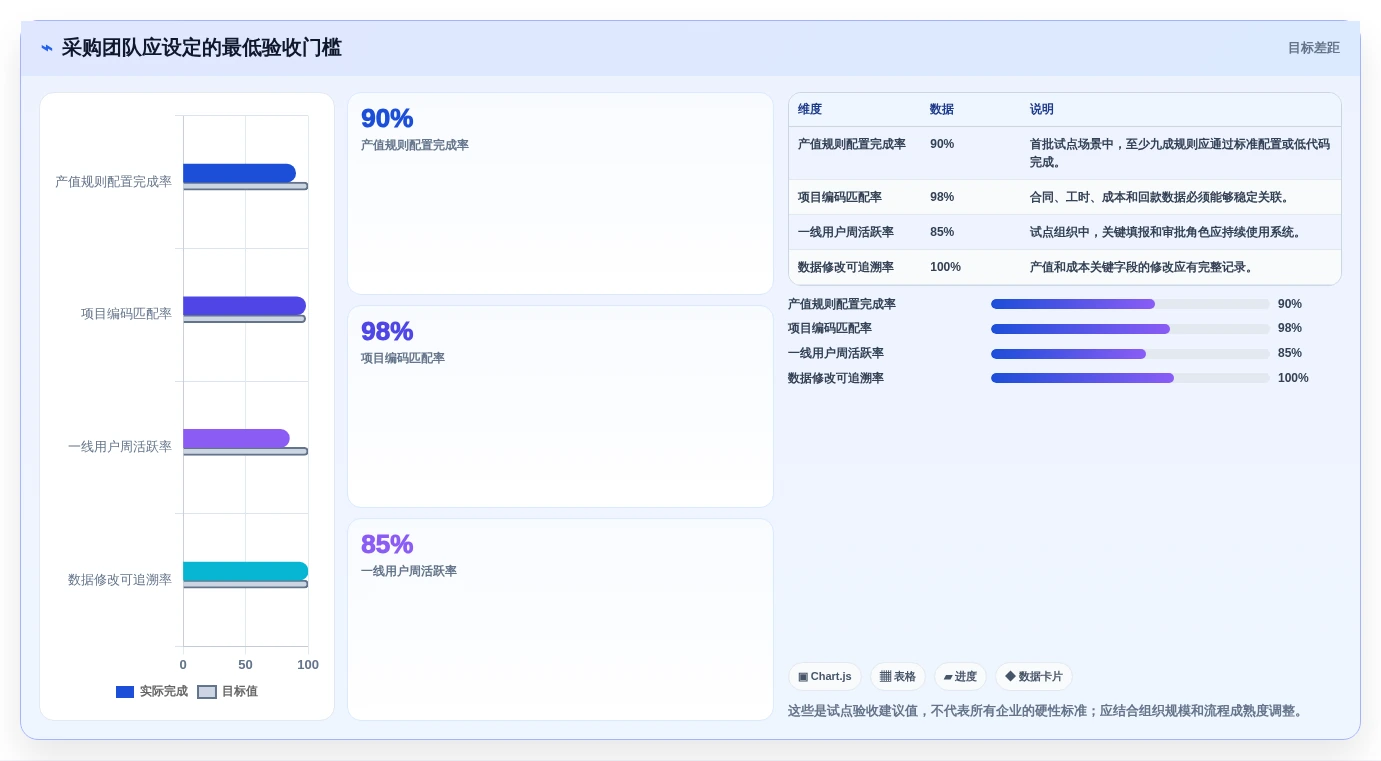
Task: Click the 一线用户周活跃率 progress bar
Action: click(x=1130, y=354)
